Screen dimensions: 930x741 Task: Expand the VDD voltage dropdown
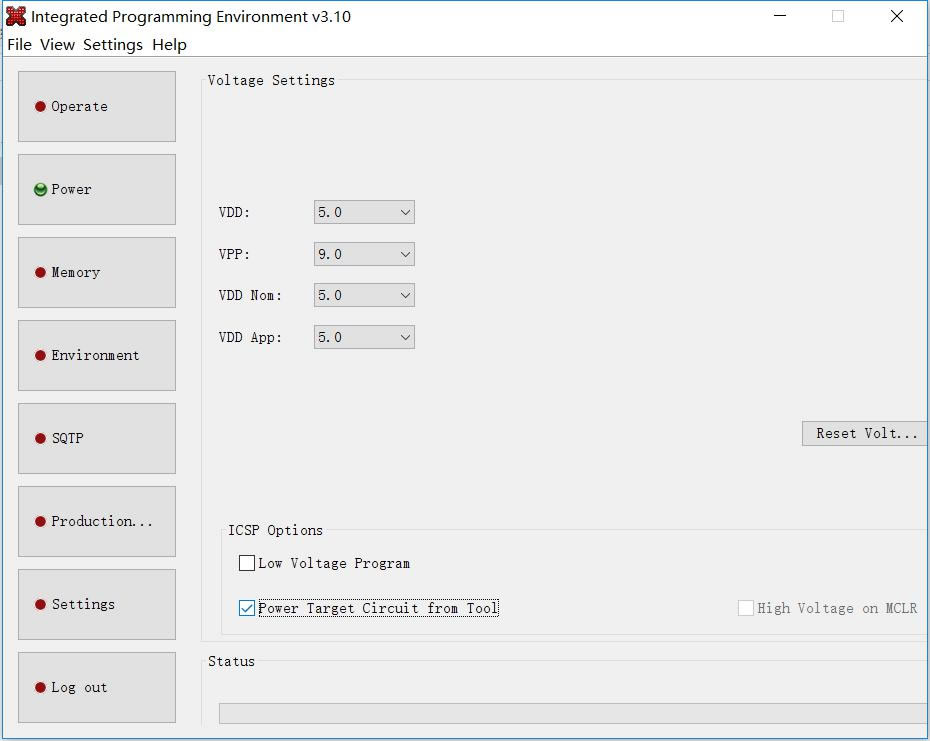click(x=364, y=212)
